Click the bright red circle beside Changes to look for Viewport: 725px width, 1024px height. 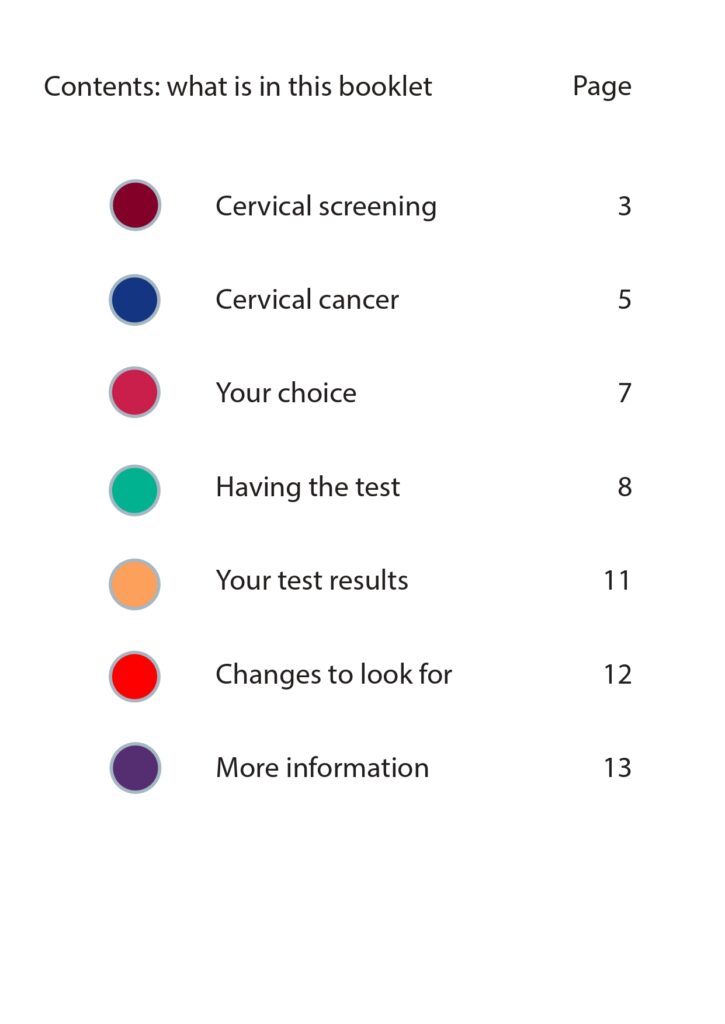click(x=135, y=675)
